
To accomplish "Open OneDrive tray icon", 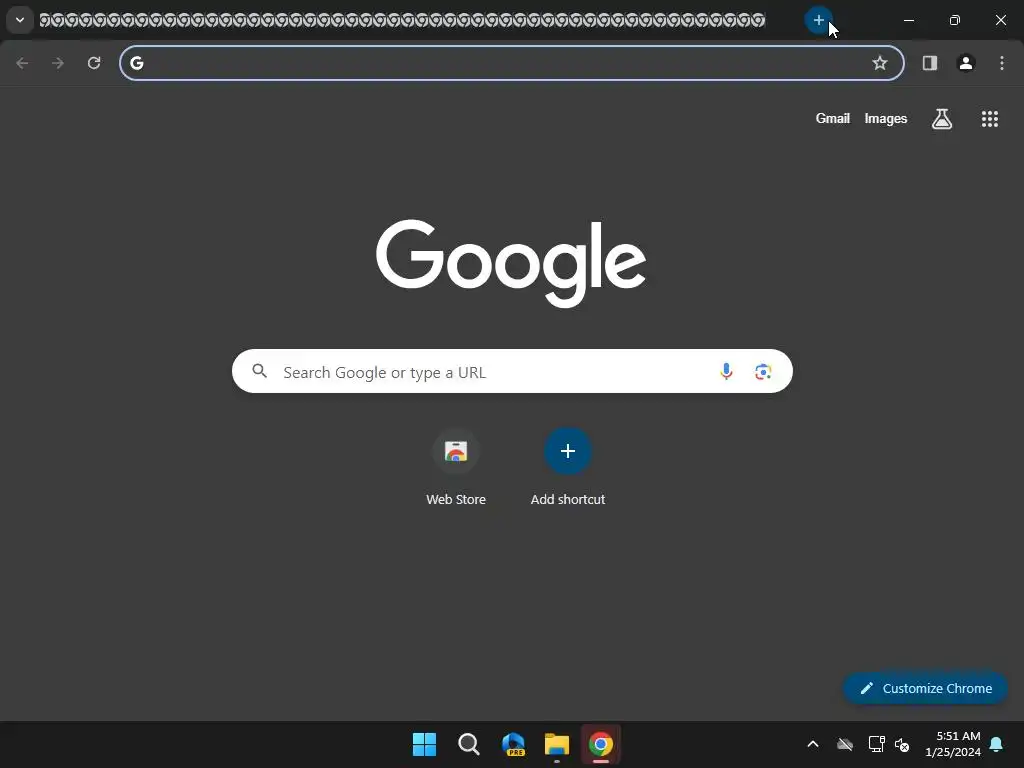I will 844,744.
